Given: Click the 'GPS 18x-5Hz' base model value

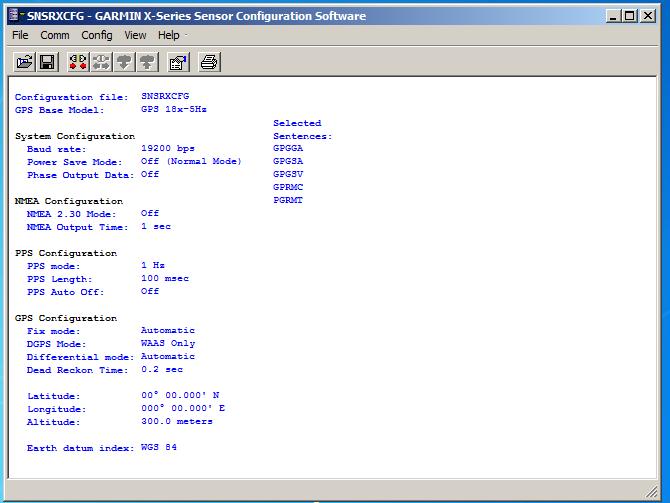Looking at the screenshot, I should (173, 109).
